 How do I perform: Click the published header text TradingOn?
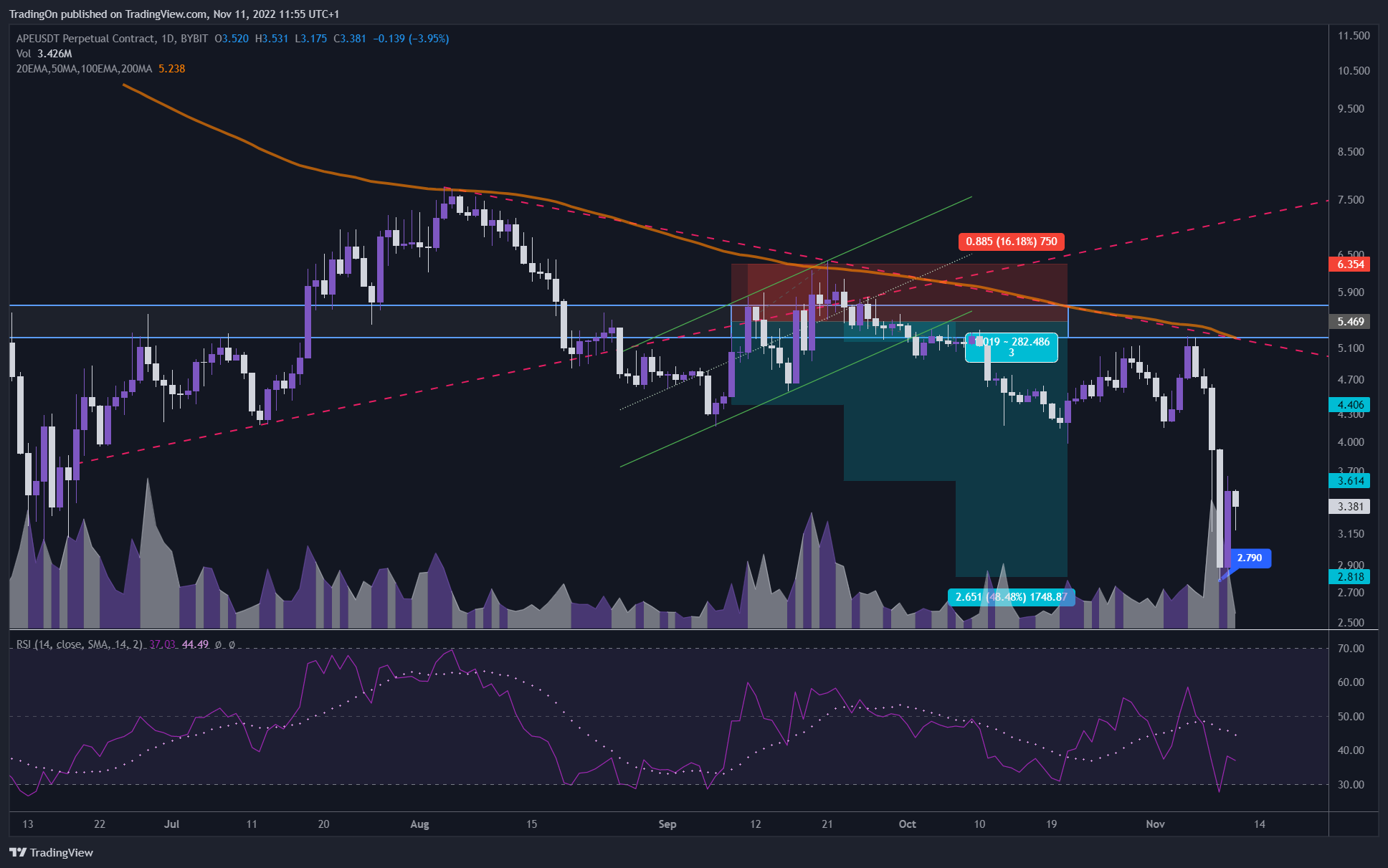click(33, 14)
